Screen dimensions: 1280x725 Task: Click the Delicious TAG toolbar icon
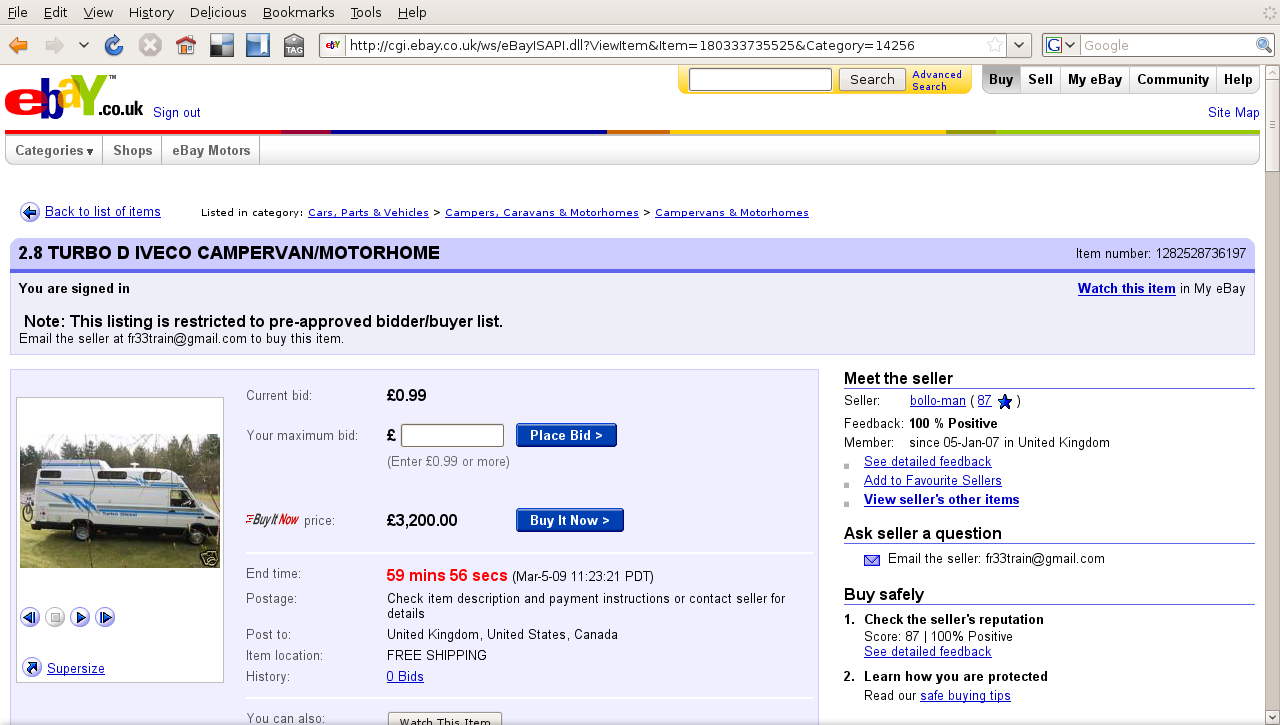tap(294, 45)
